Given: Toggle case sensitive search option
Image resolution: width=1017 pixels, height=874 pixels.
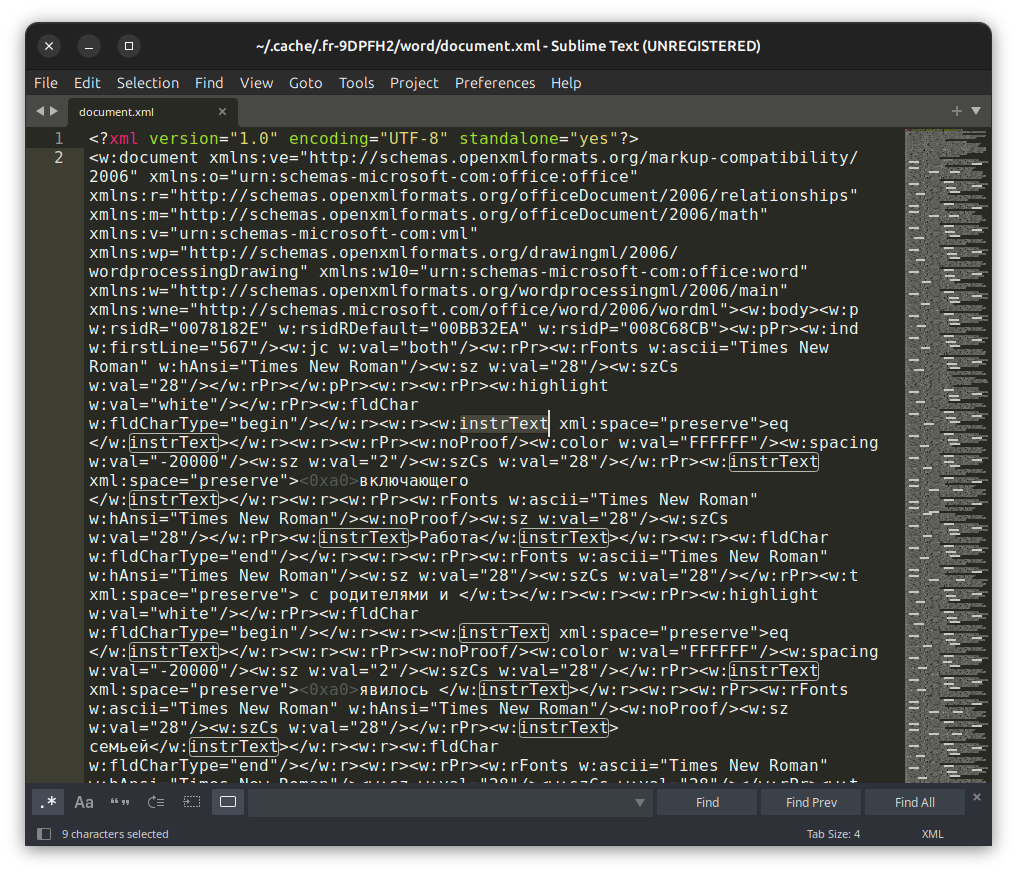Looking at the screenshot, I should (x=84, y=802).
